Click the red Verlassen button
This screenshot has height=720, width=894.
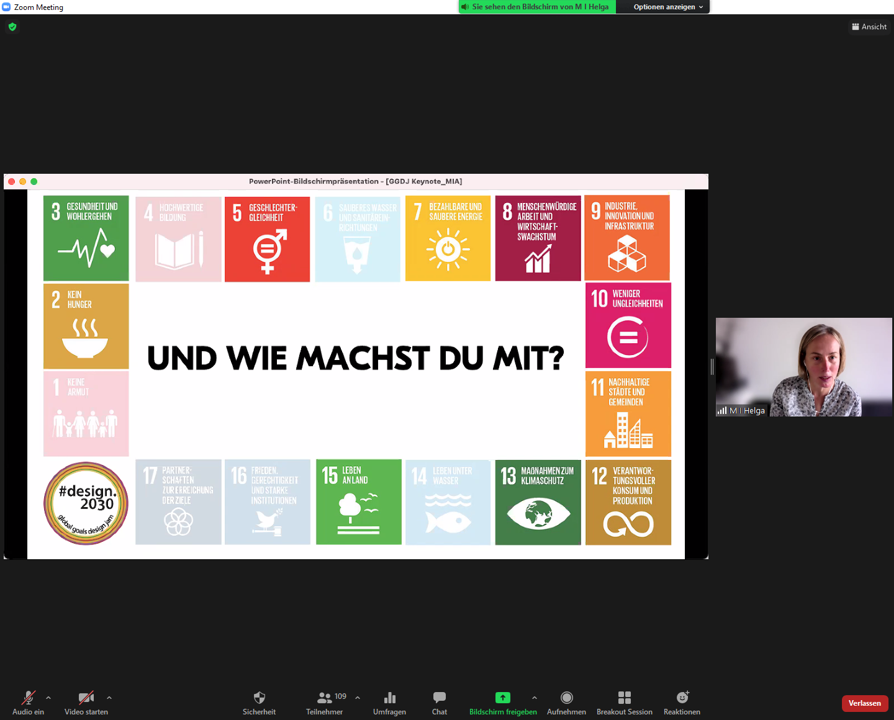click(x=864, y=703)
